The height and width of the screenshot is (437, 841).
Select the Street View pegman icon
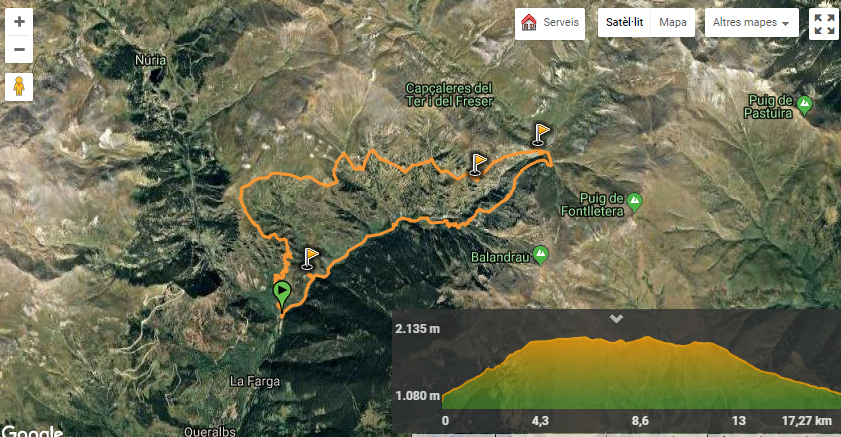click(x=19, y=87)
